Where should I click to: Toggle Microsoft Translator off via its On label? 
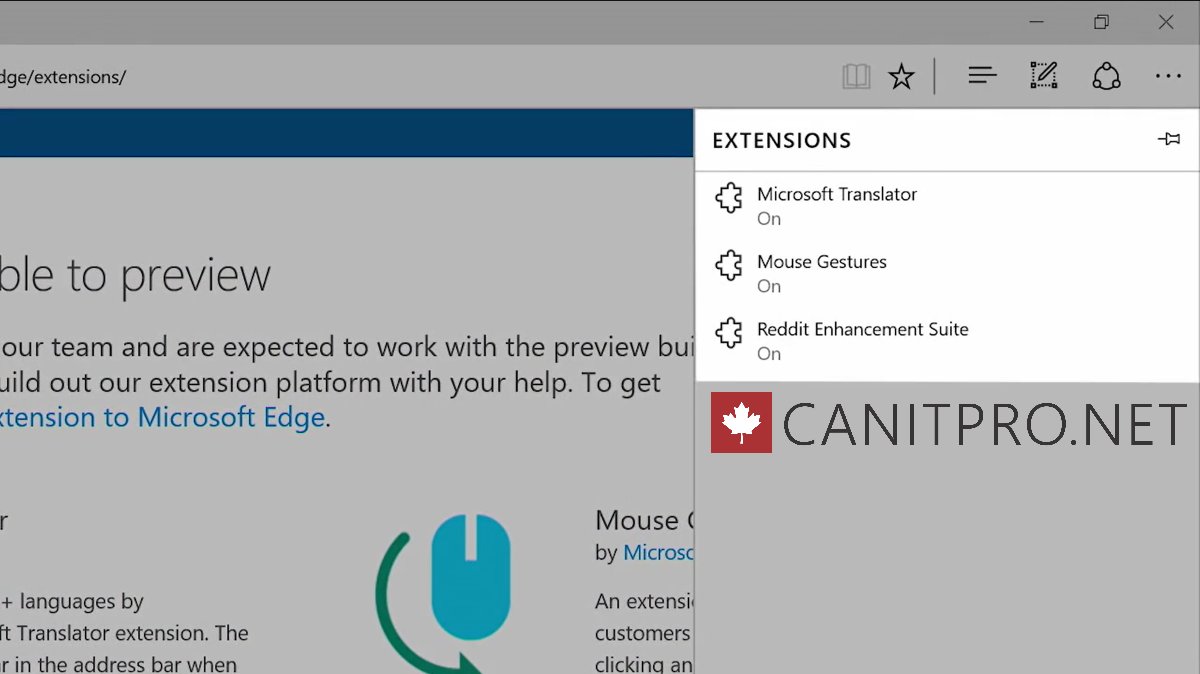(x=769, y=218)
